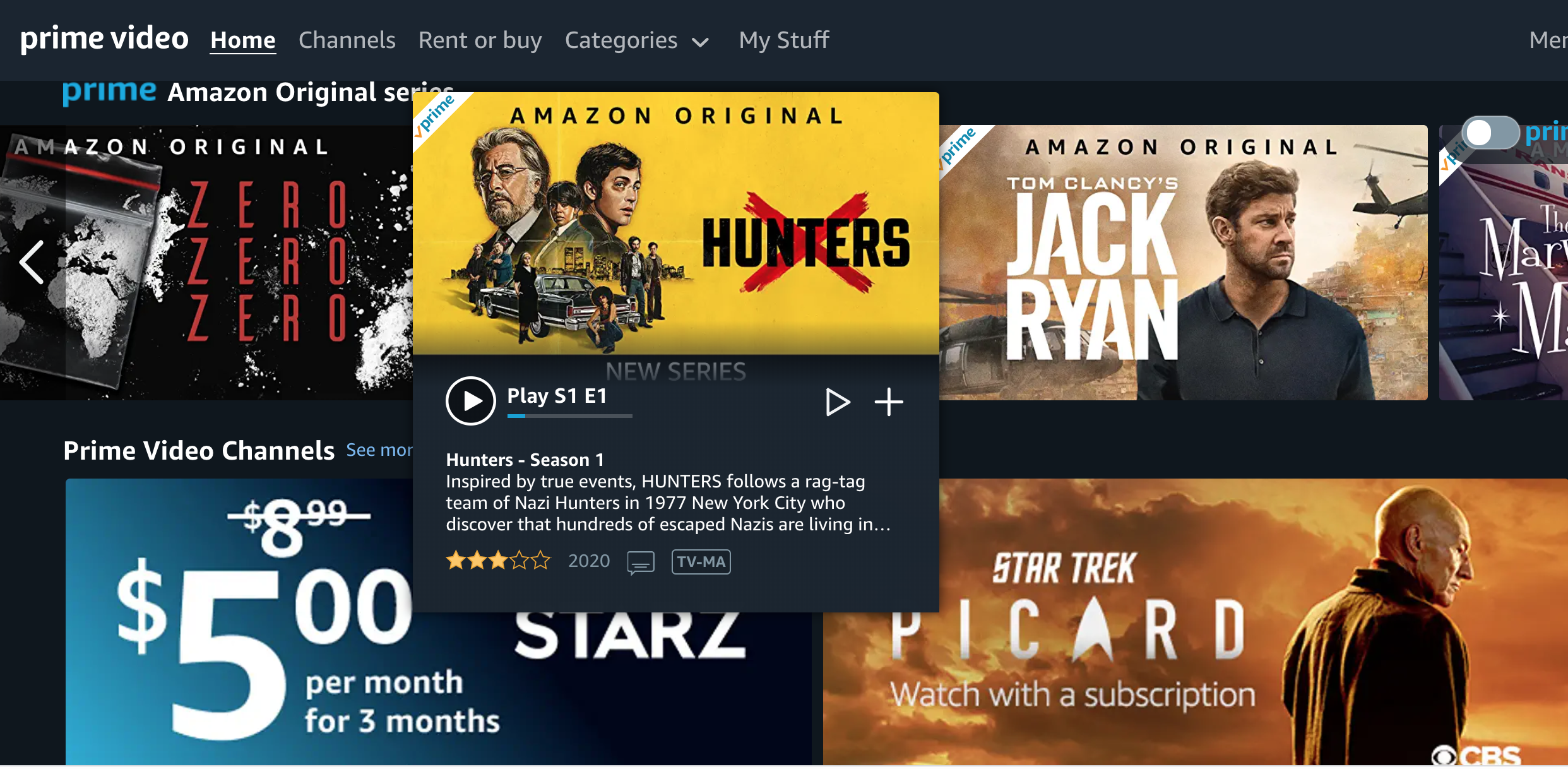Click Rent or buy navigation link

coord(479,40)
